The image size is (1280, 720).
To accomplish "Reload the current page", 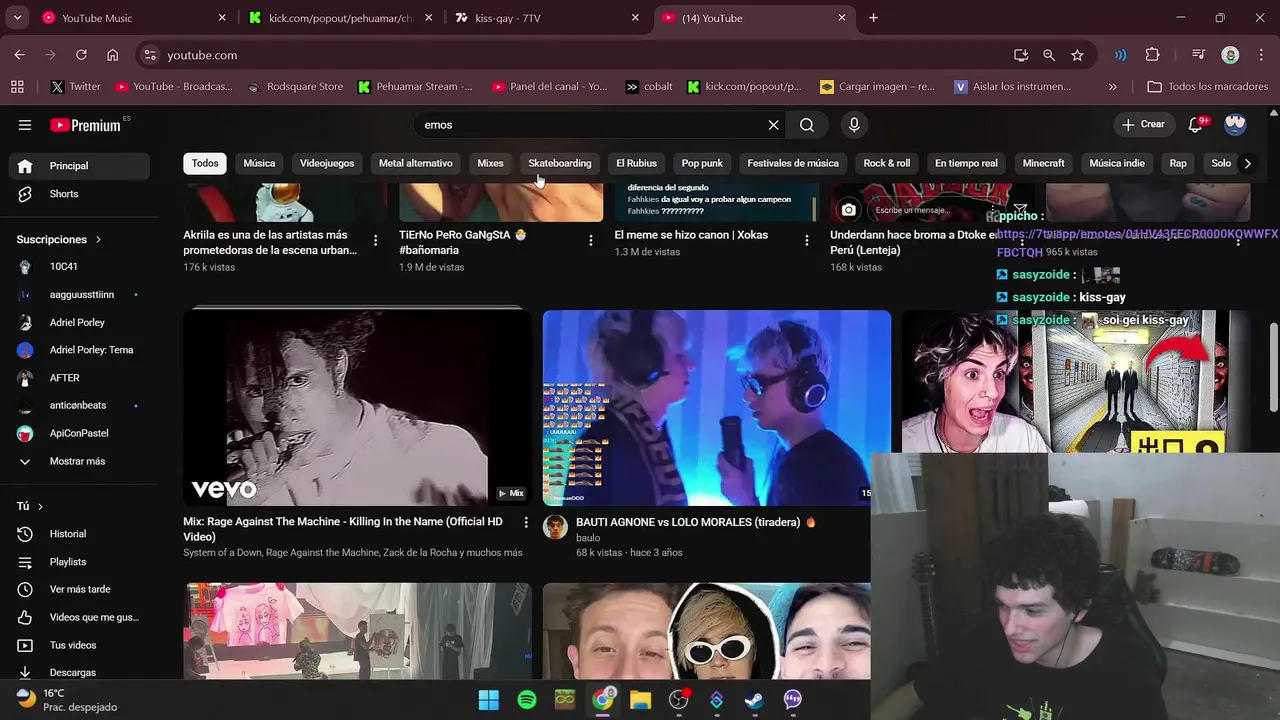I will coord(81,55).
